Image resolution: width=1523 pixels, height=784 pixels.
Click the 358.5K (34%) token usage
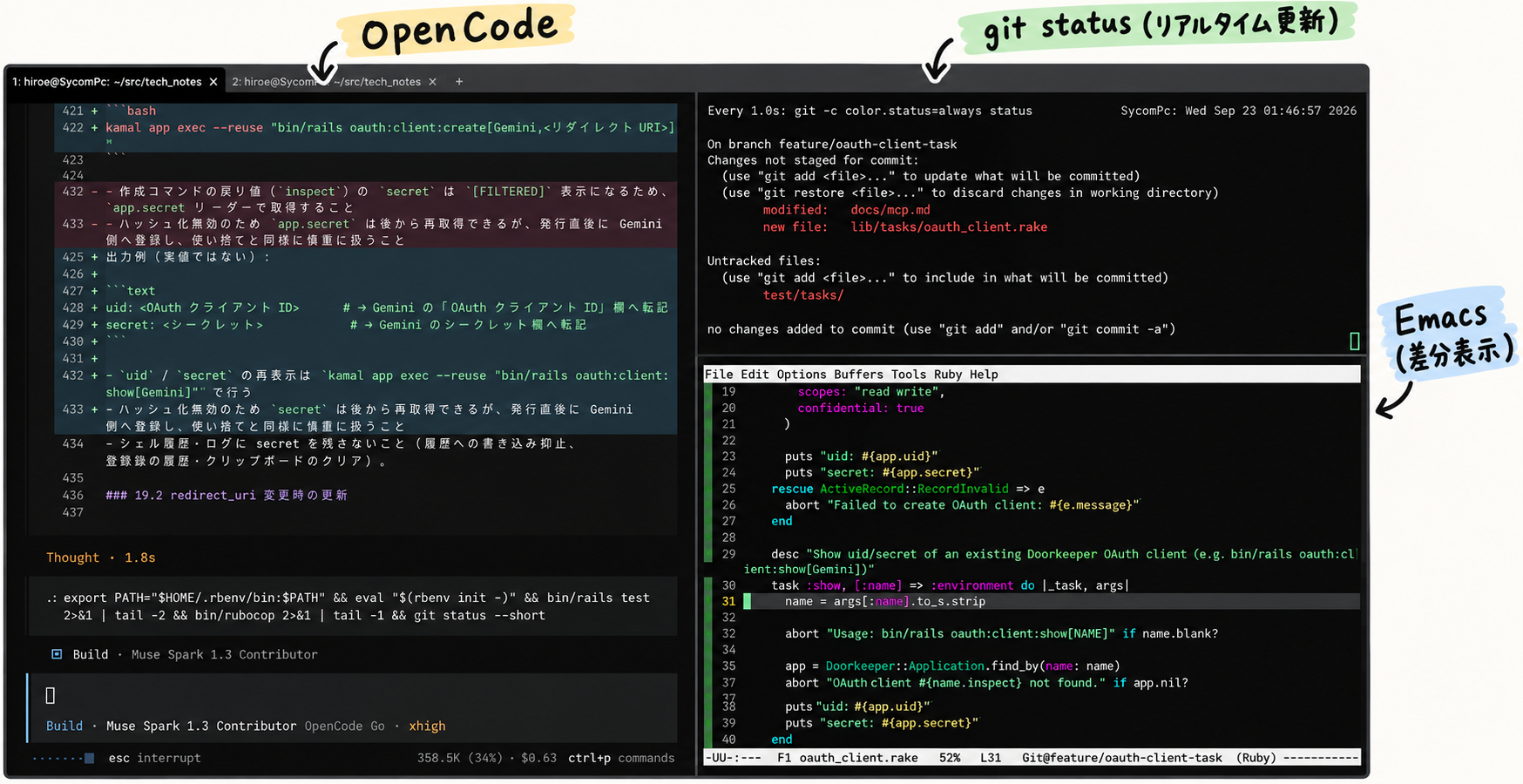pos(459,758)
